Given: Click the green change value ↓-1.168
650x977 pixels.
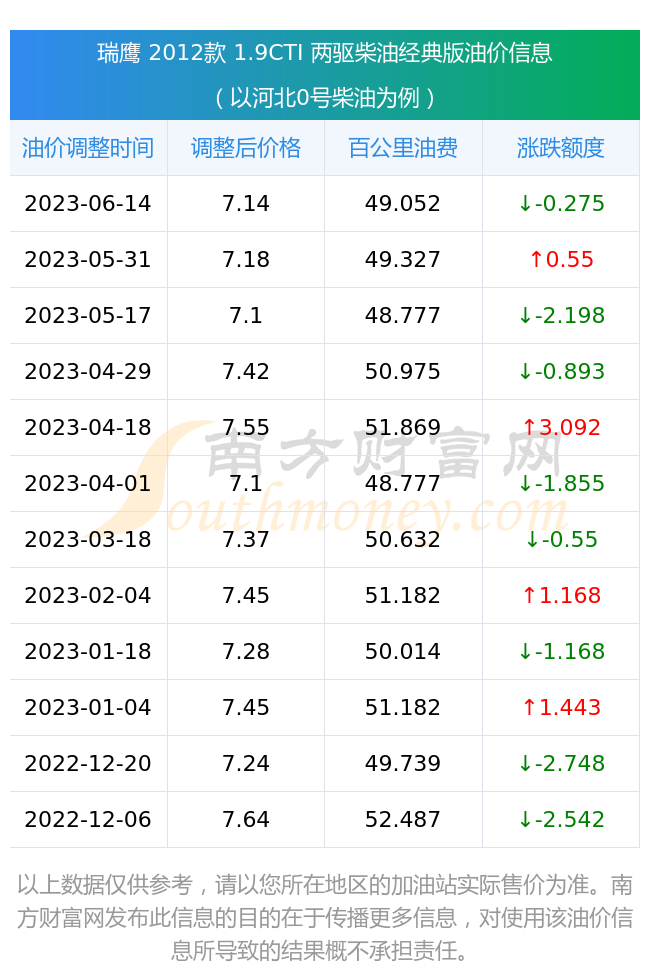Looking at the screenshot, I should coord(562,652).
